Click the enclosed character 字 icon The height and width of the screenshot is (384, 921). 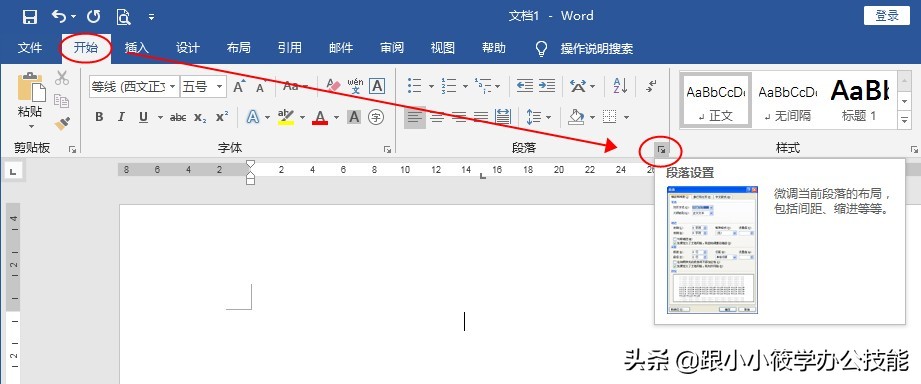(x=376, y=117)
